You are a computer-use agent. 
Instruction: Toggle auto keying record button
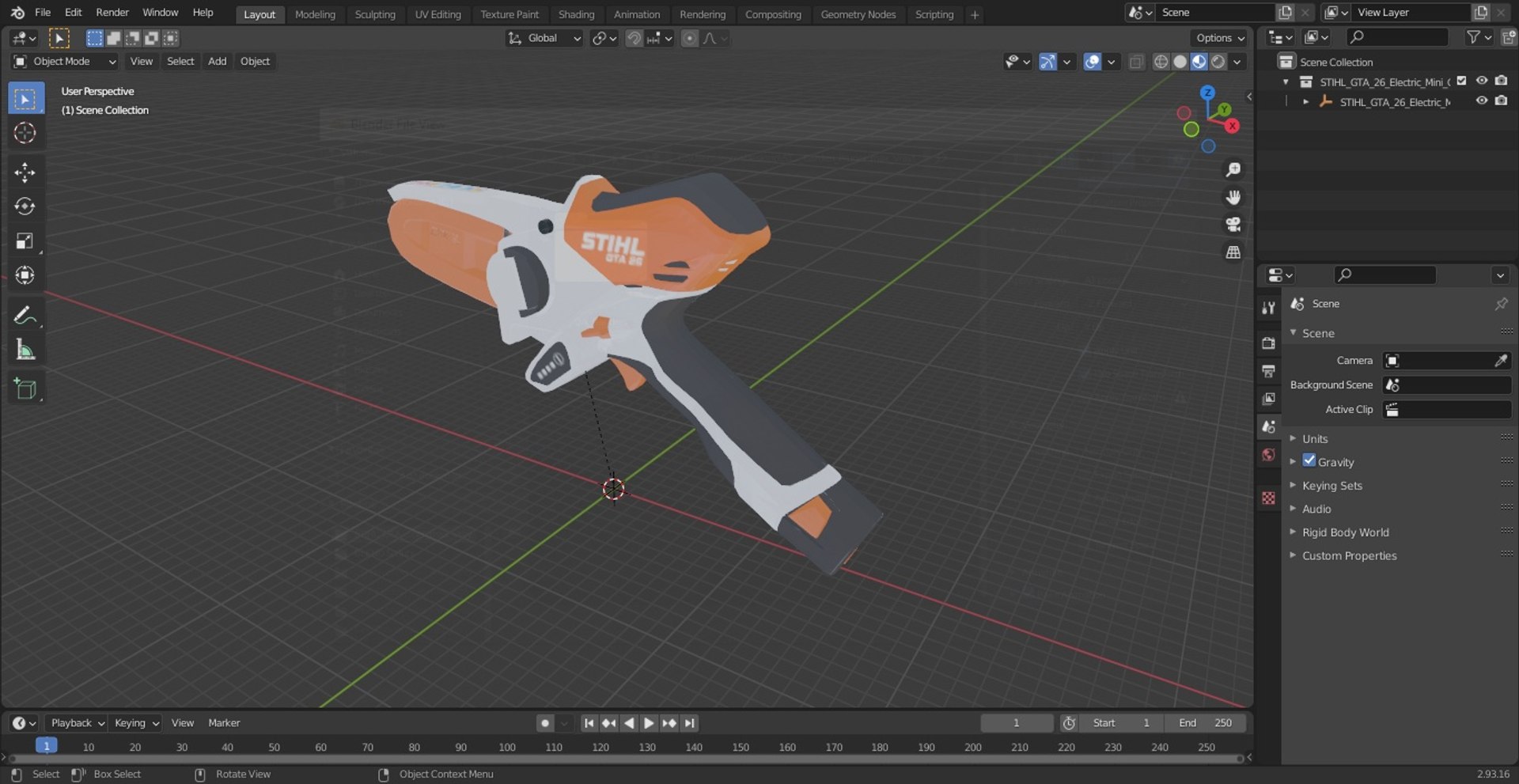[x=544, y=723]
